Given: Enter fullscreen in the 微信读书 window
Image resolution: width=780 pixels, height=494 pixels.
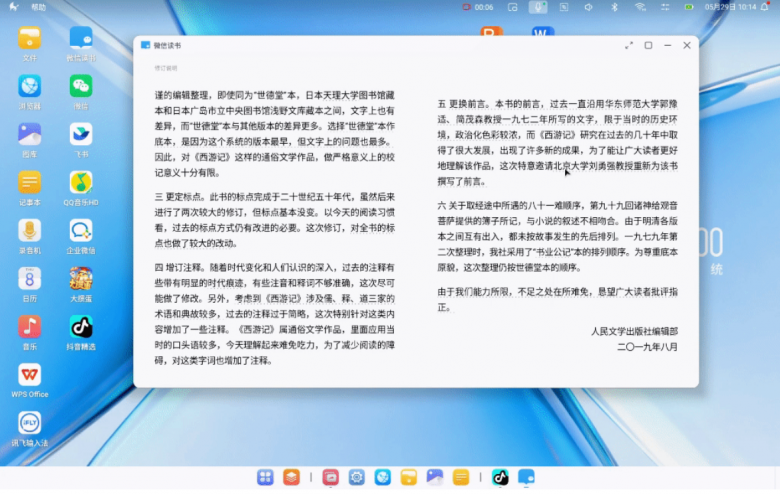Looking at the screenshot, I should (x=629, y=45).
